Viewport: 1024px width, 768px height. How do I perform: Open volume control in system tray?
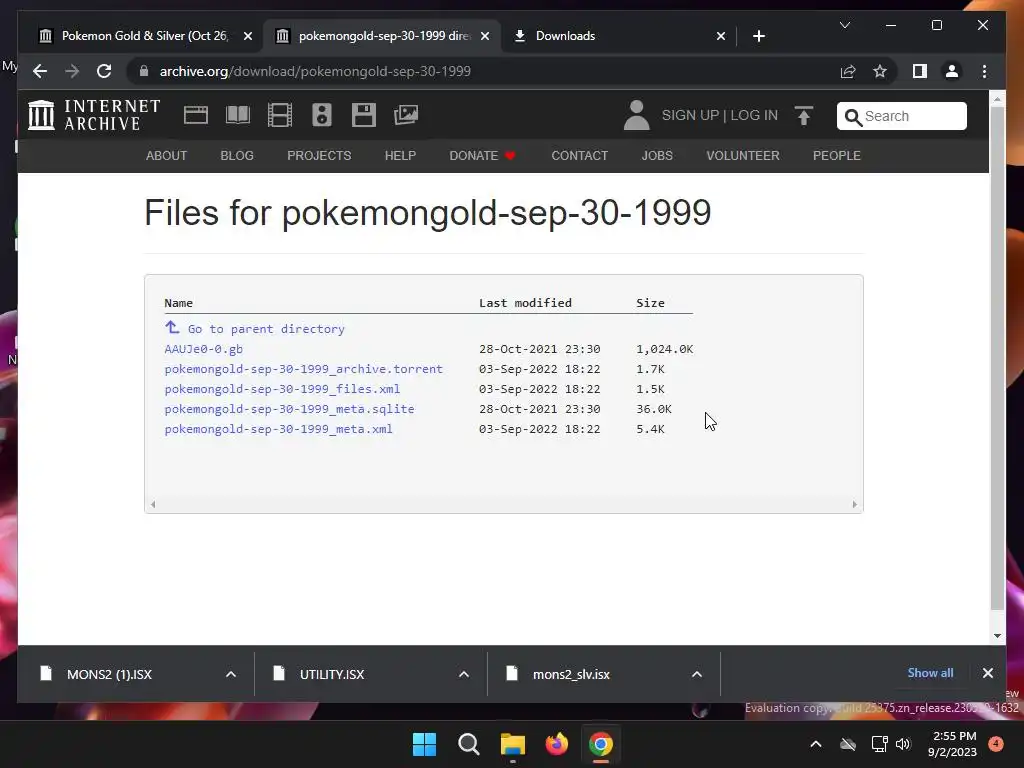click(903, 744)
